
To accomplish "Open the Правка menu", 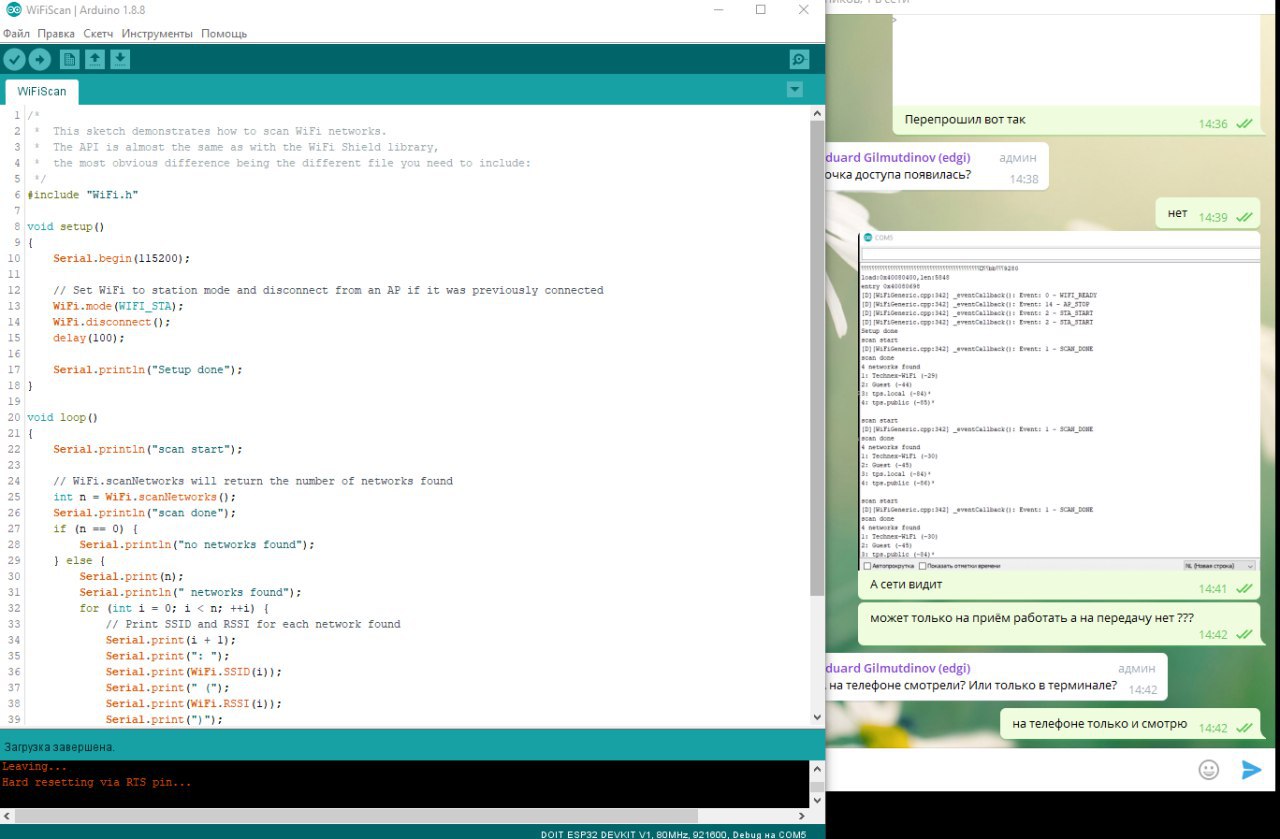I will point(57,33).
